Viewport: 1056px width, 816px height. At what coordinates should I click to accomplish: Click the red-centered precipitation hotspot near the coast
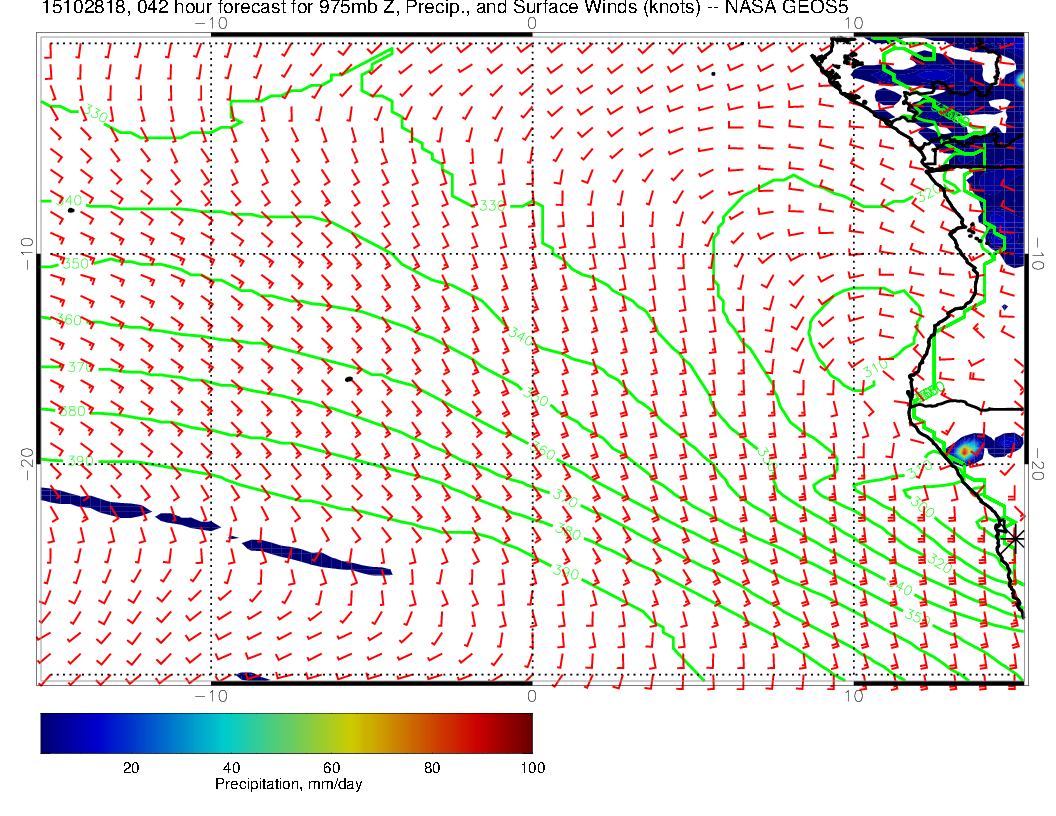pyautogui.click(x=965, y=450)
